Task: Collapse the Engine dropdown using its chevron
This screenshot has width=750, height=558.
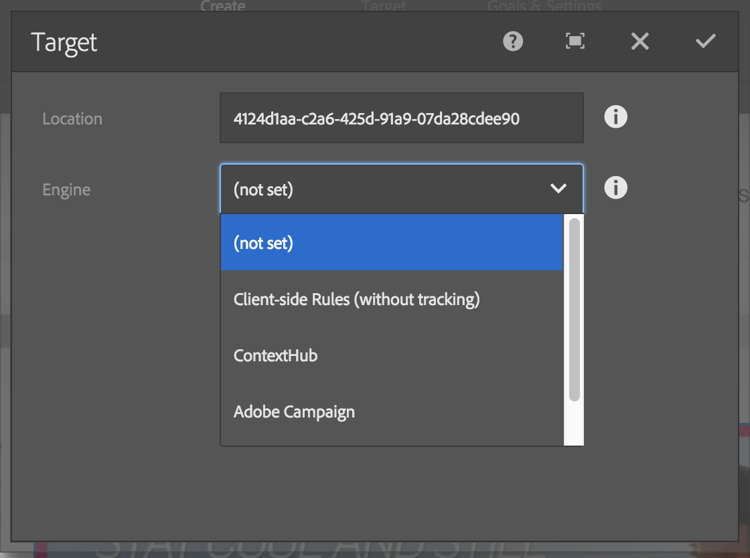Action: point(558,188)
